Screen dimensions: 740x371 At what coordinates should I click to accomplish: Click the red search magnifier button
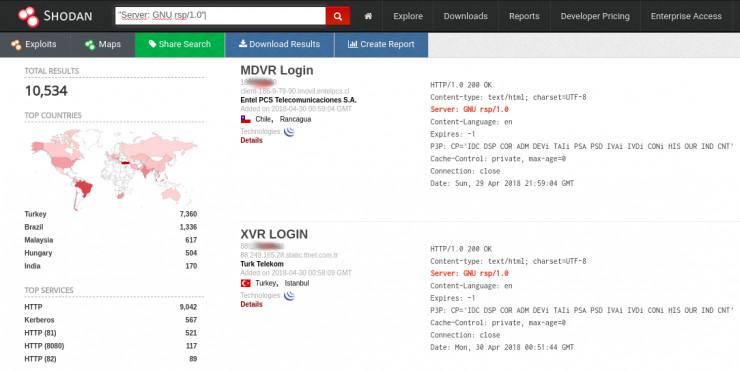(337, 16)
